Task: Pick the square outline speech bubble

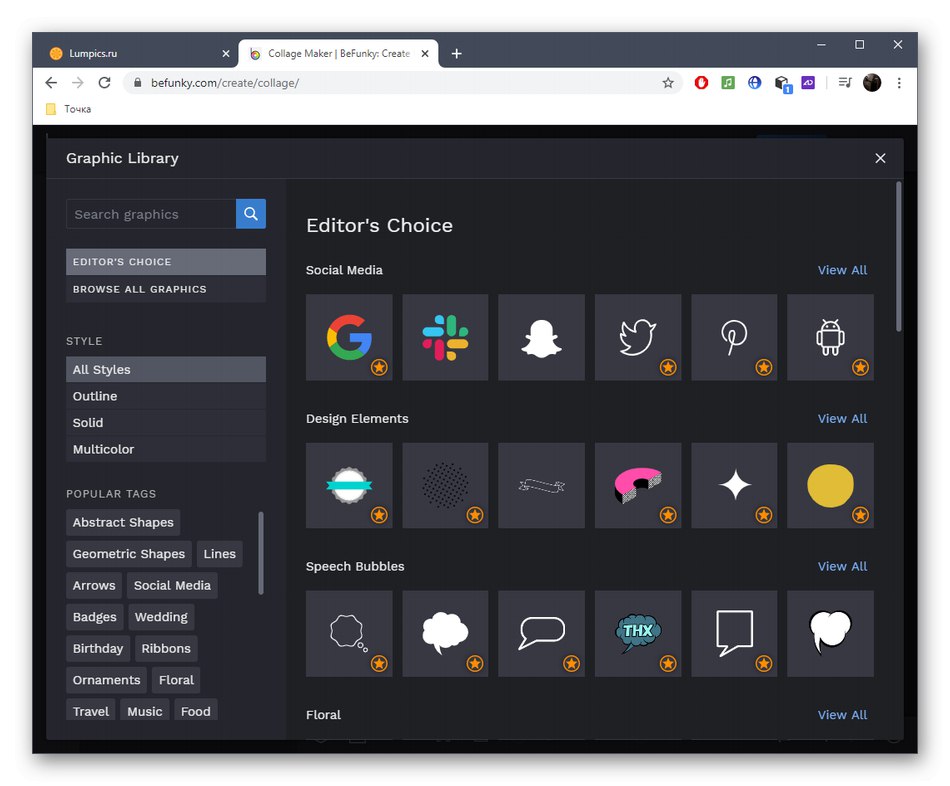Action: [734, 633]
